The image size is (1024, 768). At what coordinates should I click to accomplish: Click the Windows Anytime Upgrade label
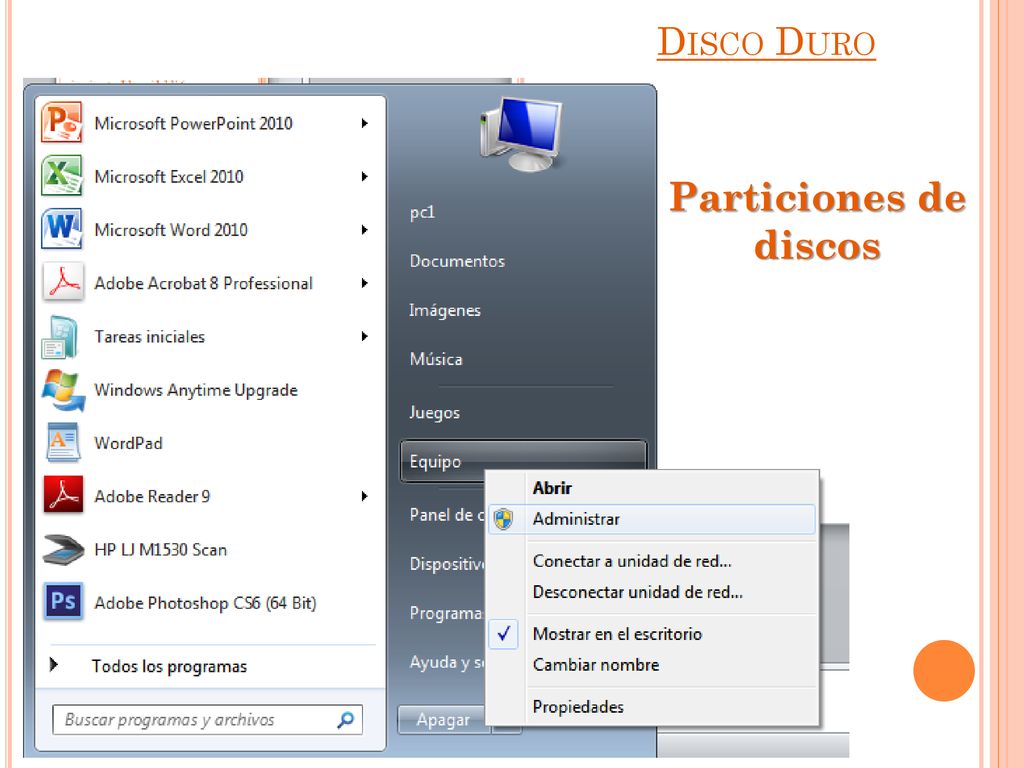(196, 390)
